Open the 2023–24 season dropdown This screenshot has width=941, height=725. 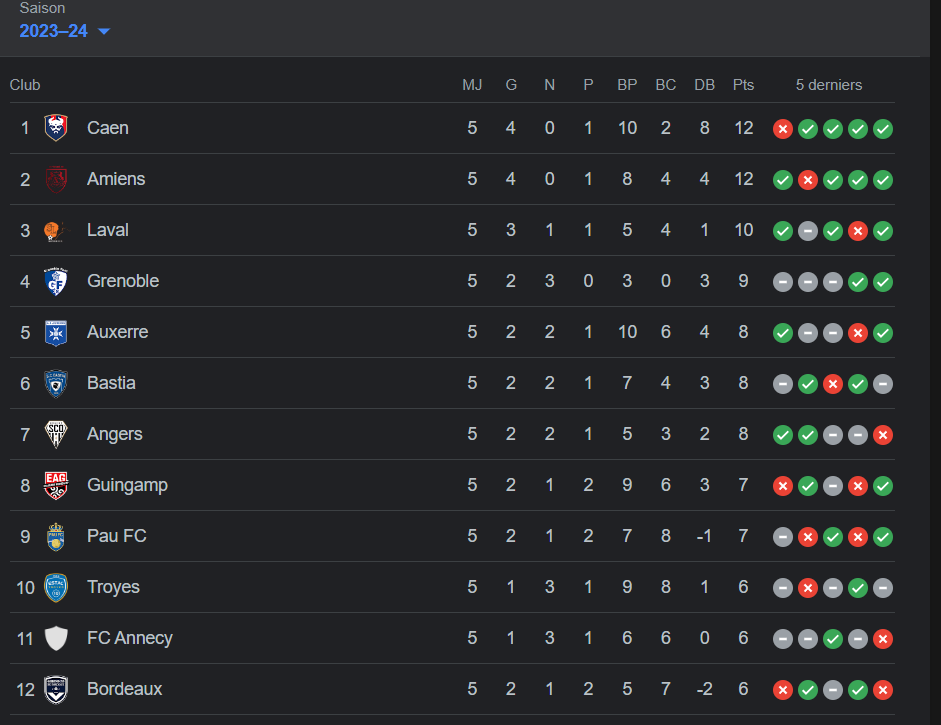tap(64, 31)
